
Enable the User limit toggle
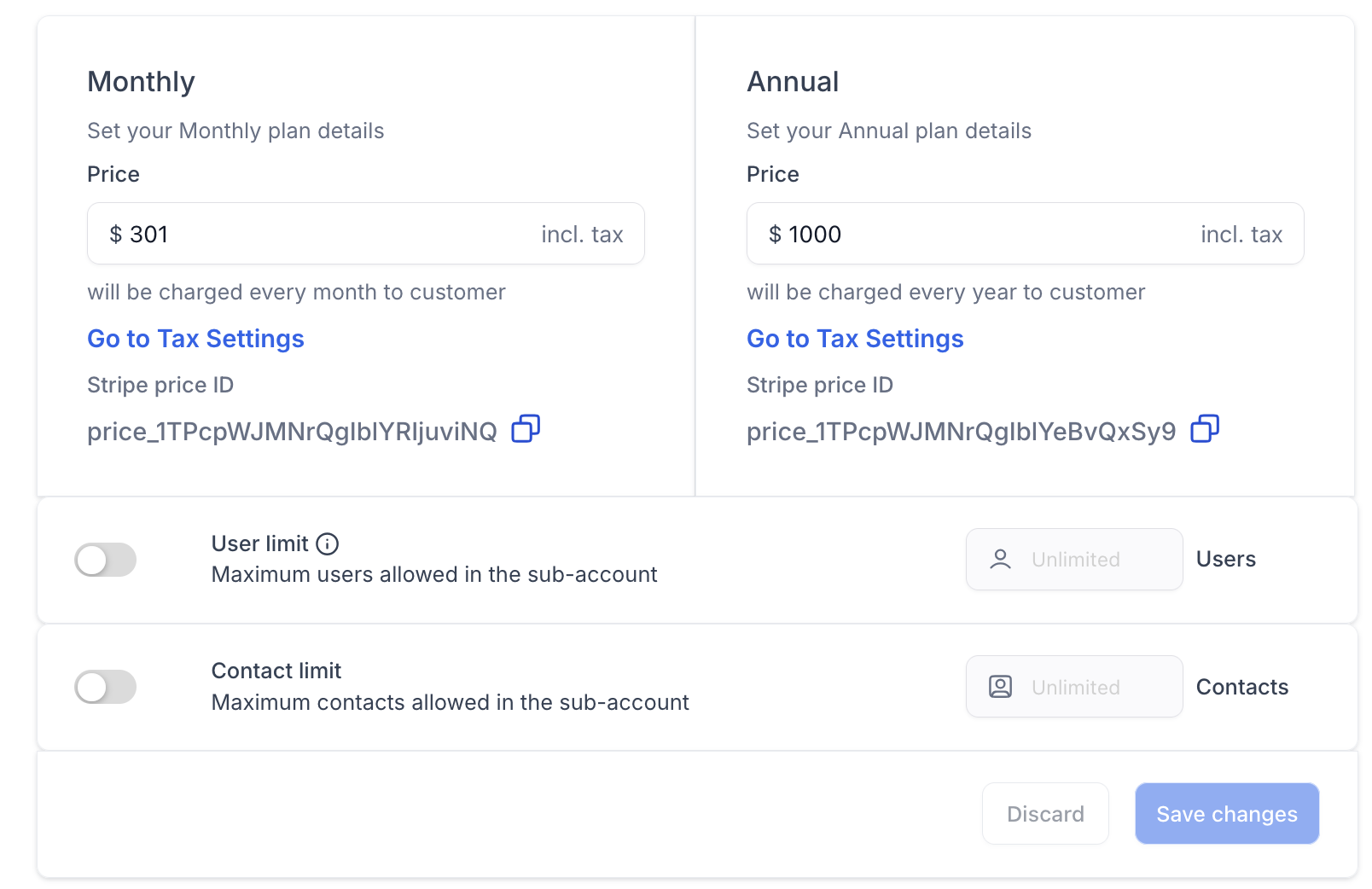point(106,561)
